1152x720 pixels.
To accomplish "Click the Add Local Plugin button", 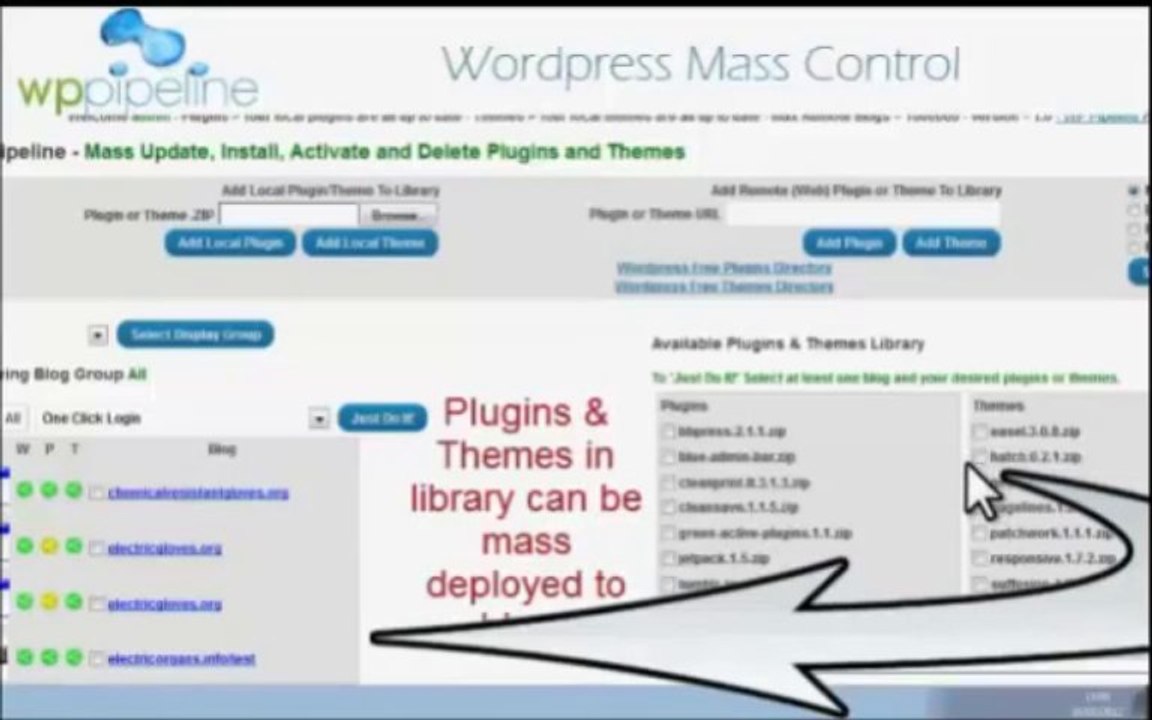I will pyautogui.click(x=230, y=243).
